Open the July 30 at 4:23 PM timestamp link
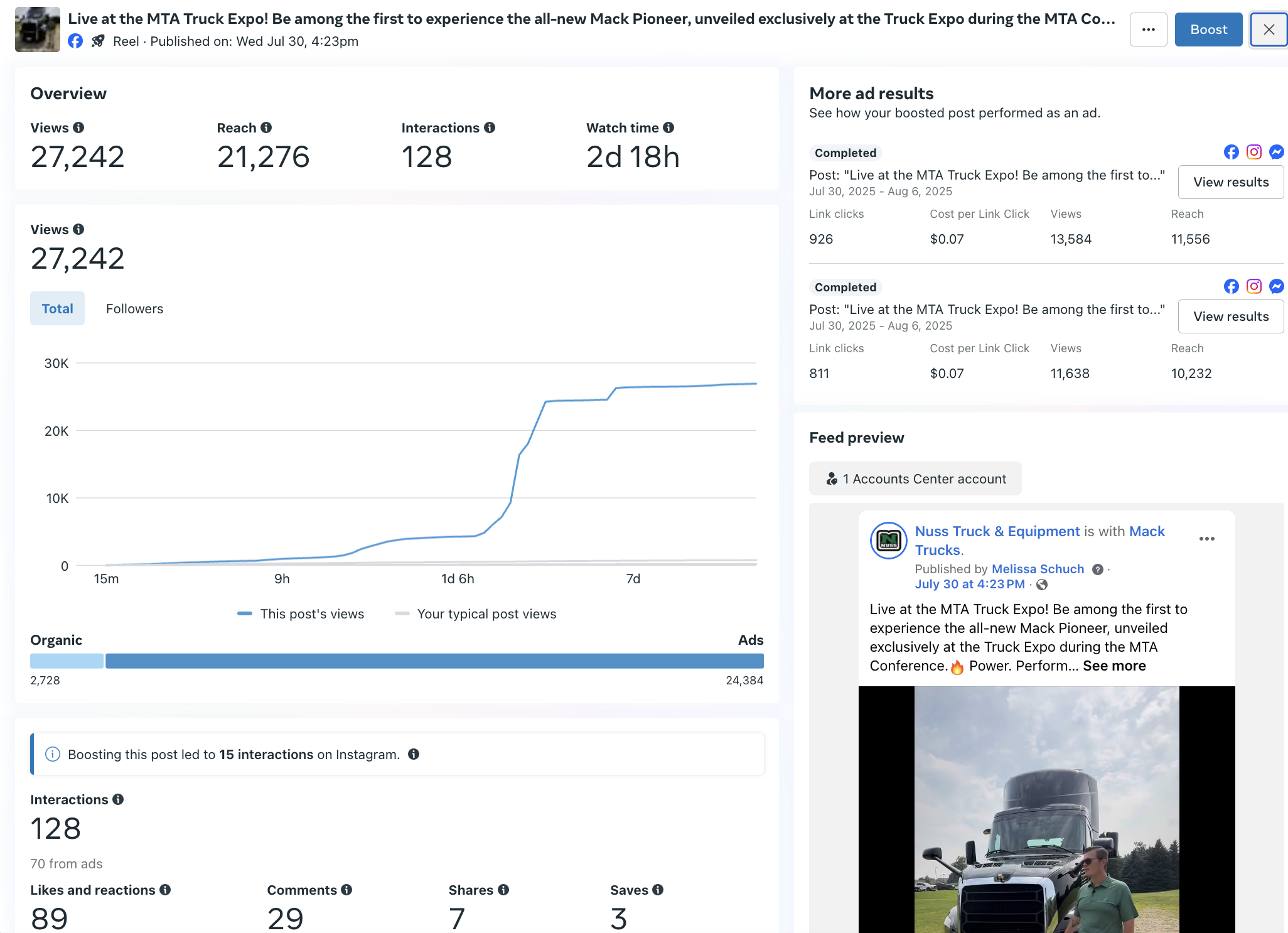Image resolution: width=1288 pixels, height=933 pixels. [x=969, y=584]
